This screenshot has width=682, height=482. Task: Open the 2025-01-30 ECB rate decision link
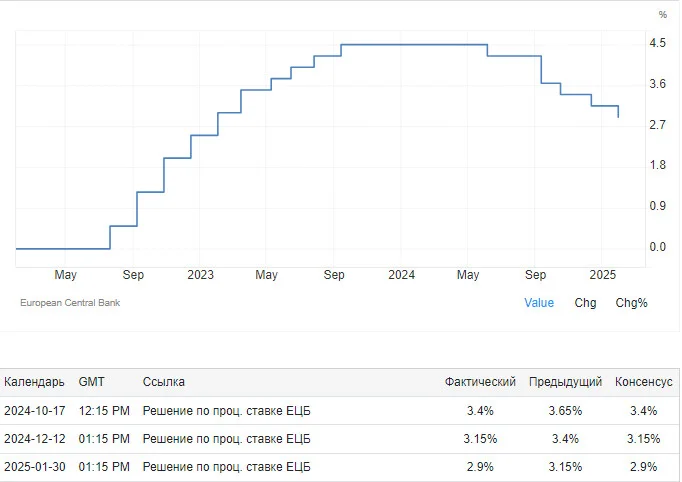tap(226, 467)
